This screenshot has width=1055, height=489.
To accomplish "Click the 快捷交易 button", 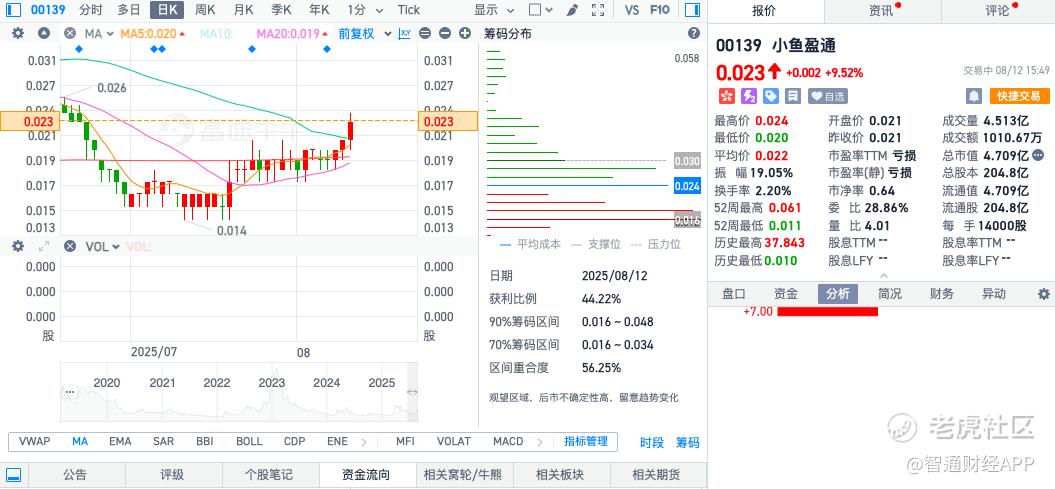I will point(1019,96).
